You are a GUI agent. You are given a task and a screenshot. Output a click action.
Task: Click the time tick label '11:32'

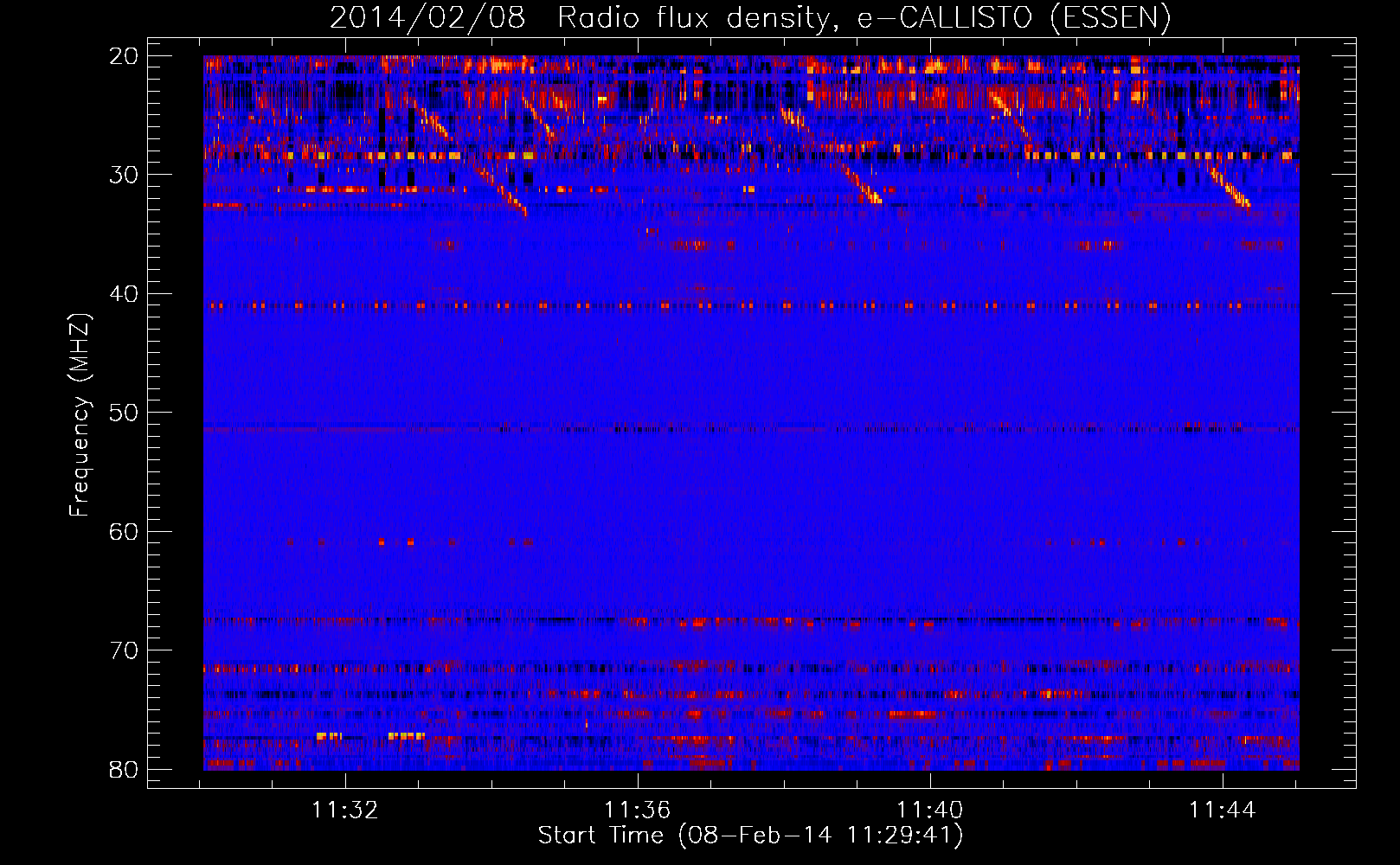pyautogui.click(x=345, y=811)
